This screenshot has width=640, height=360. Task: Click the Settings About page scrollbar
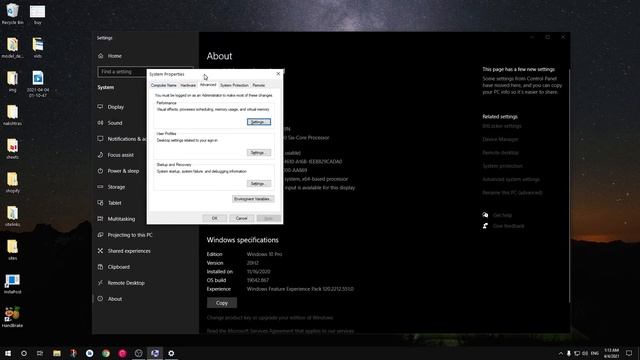coord(569,186)
